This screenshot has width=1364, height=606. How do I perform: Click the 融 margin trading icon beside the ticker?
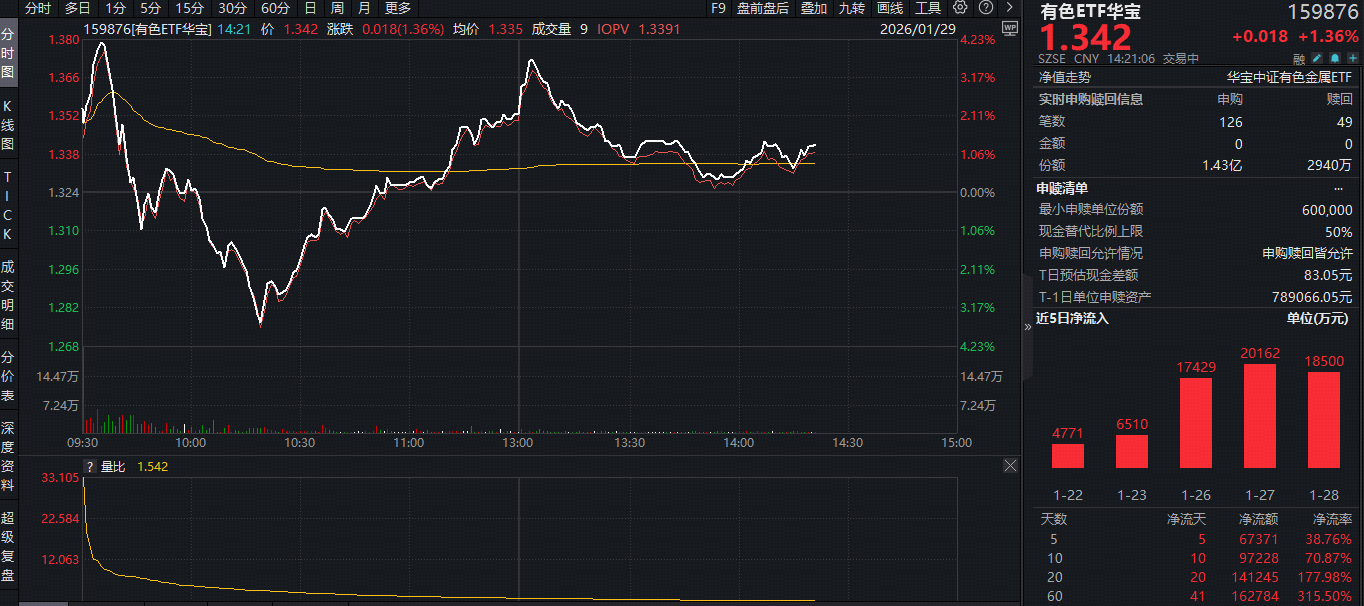click(x=1299, y=58)
